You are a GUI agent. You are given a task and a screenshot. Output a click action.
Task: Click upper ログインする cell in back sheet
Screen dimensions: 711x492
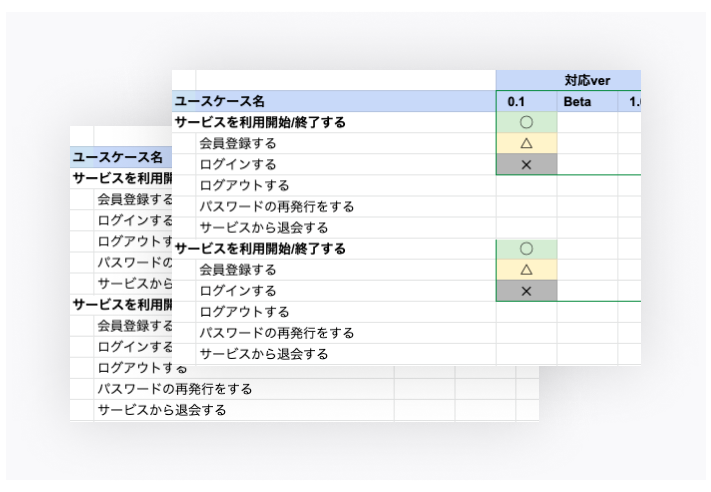[x=133, y=220]
